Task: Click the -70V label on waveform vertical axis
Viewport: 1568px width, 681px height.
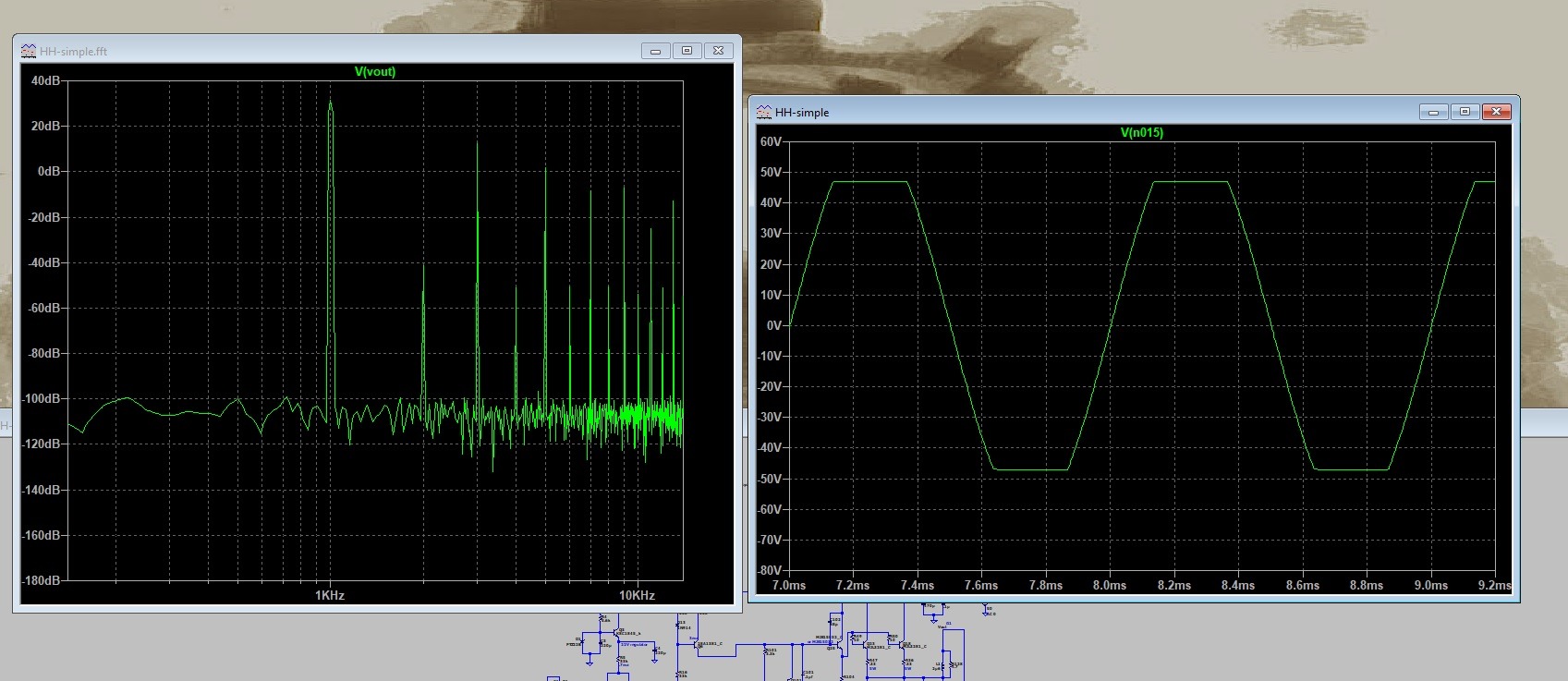Action: tap(769, 540)
